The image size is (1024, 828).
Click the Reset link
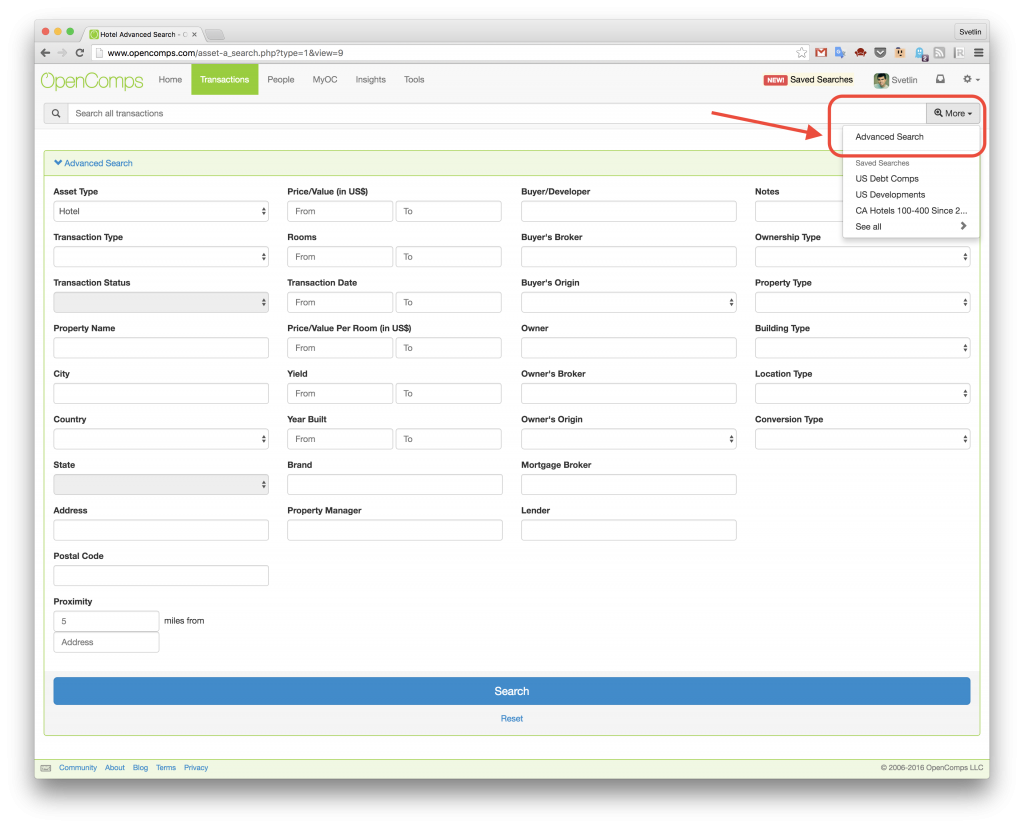pos(511,719)
